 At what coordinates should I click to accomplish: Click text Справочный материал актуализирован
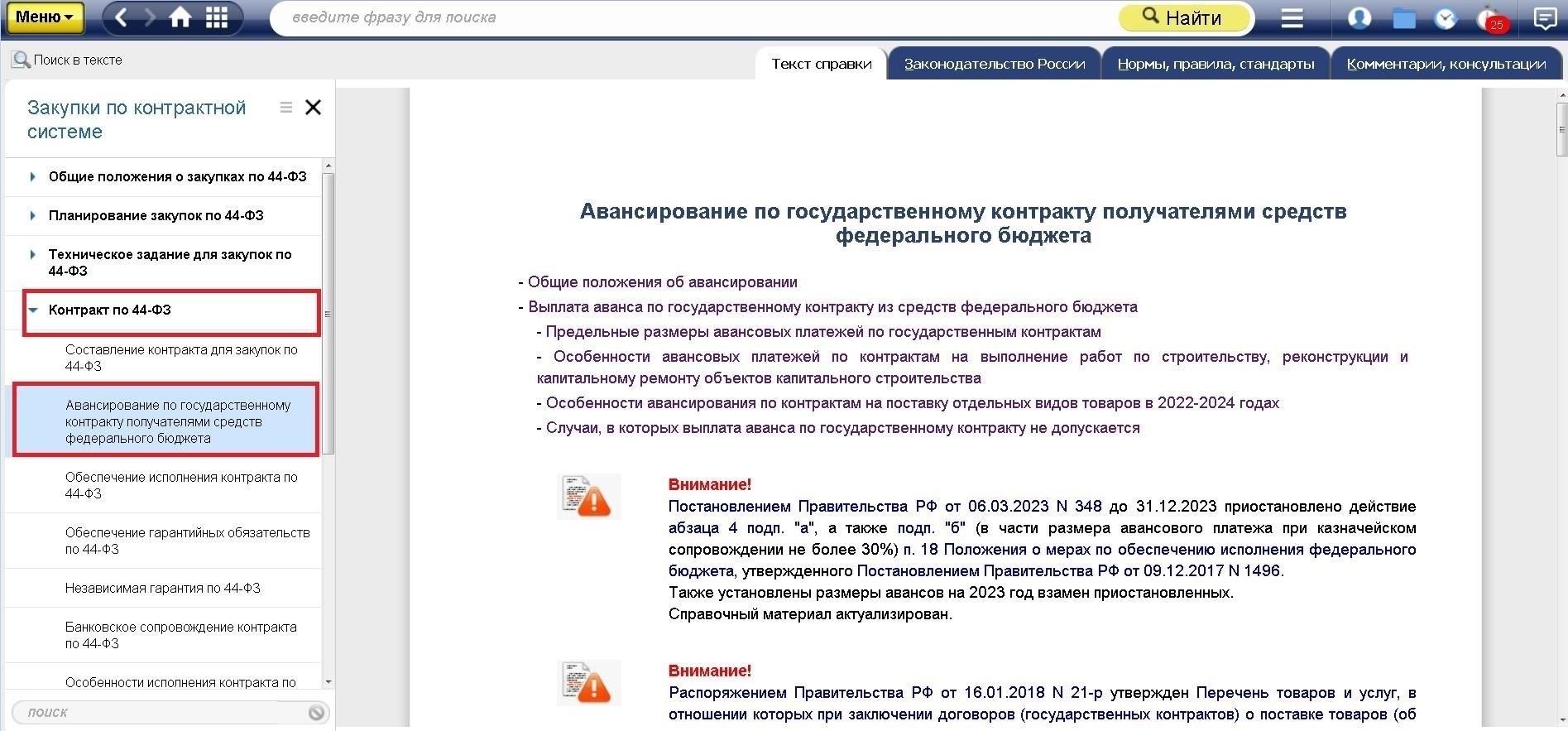[x=810, y=614]
